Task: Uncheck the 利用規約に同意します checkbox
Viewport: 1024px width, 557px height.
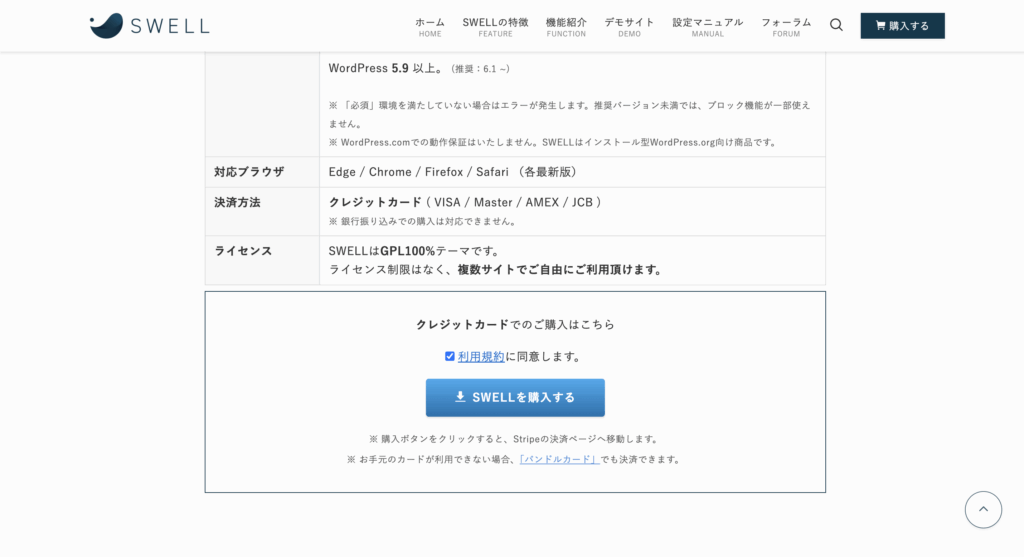Action: (x=450, y=356)
